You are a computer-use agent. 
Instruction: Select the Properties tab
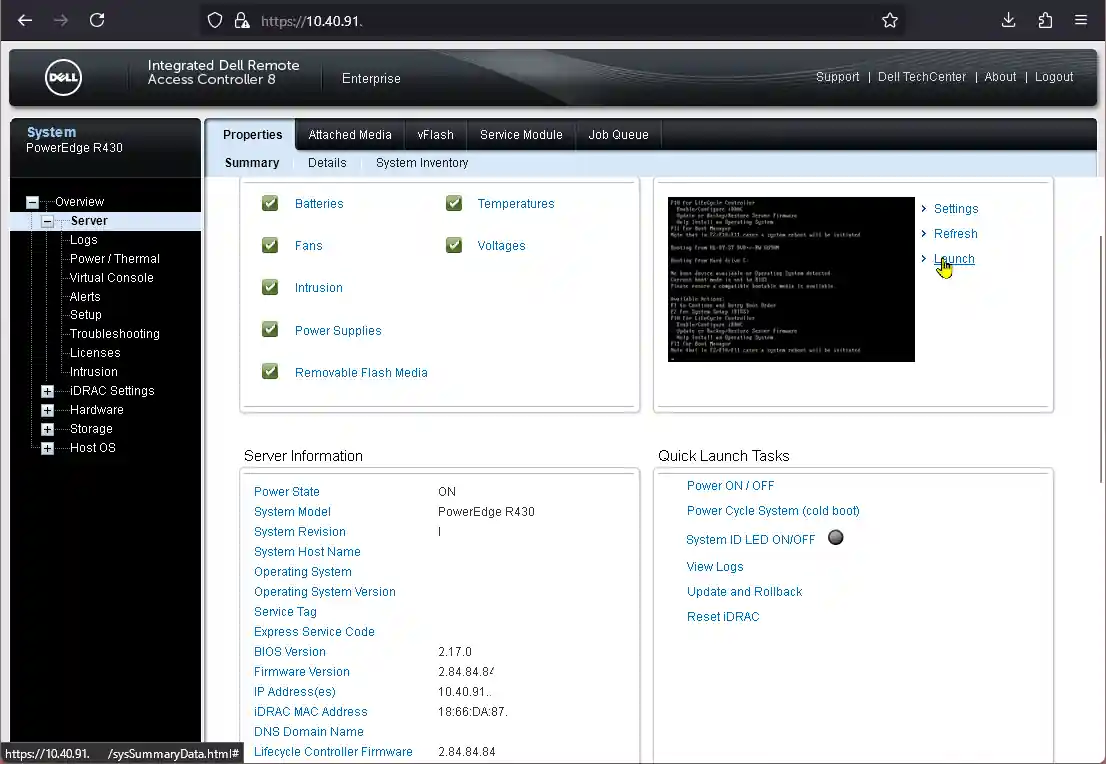[253, 135]
